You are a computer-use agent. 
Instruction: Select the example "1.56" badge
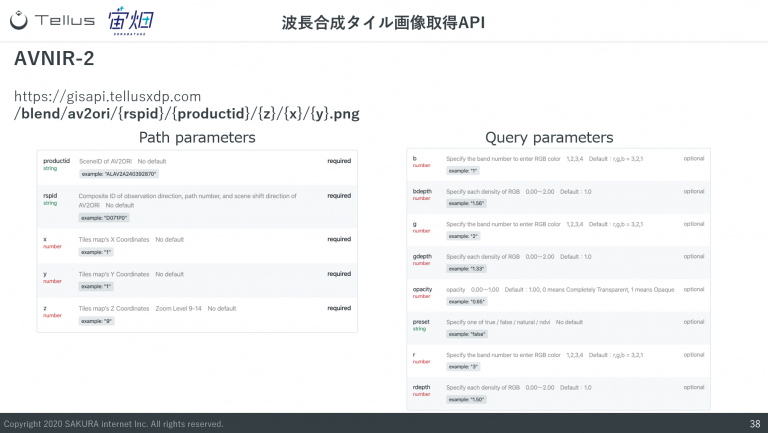pos(466,203)
